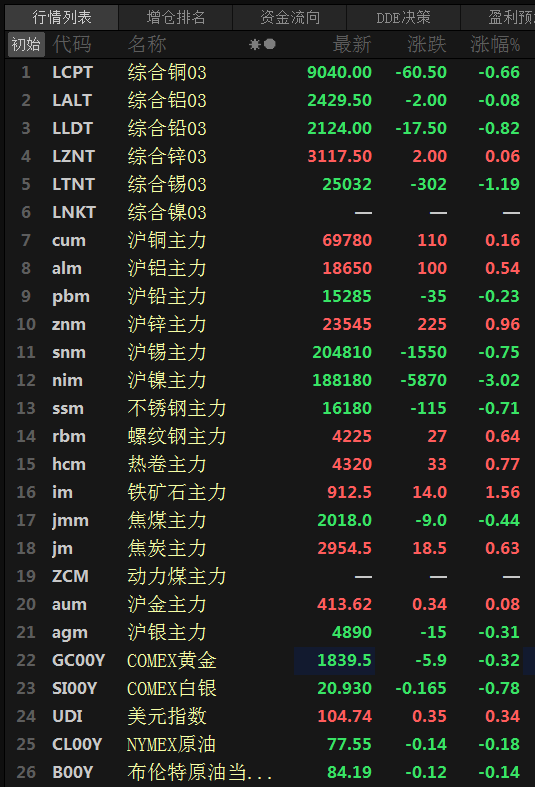Click price 18650 for 沪铝主力
The width and height of the screenshot is (535, 787).
347,269
